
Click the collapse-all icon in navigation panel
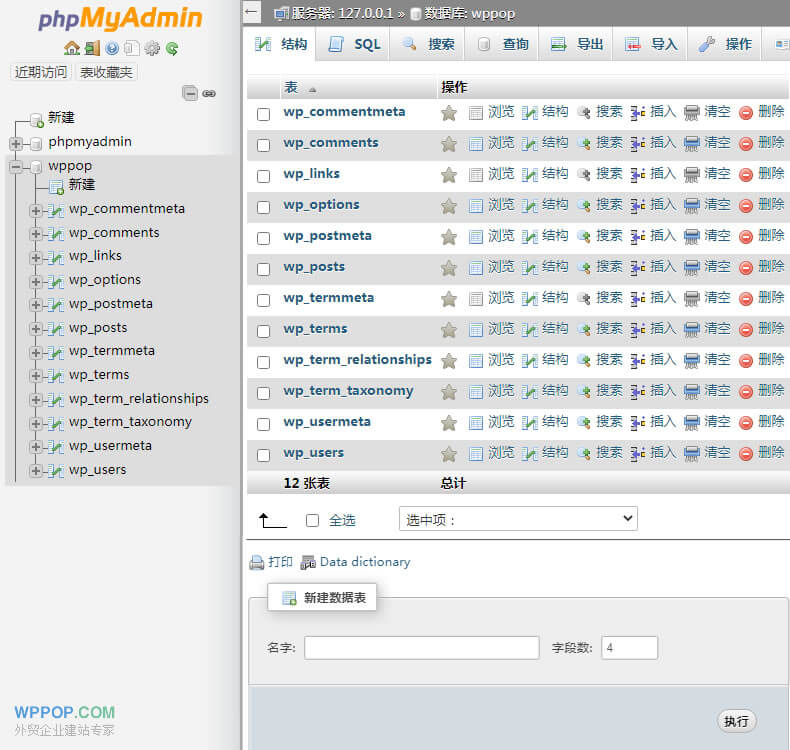pos(189,93)
